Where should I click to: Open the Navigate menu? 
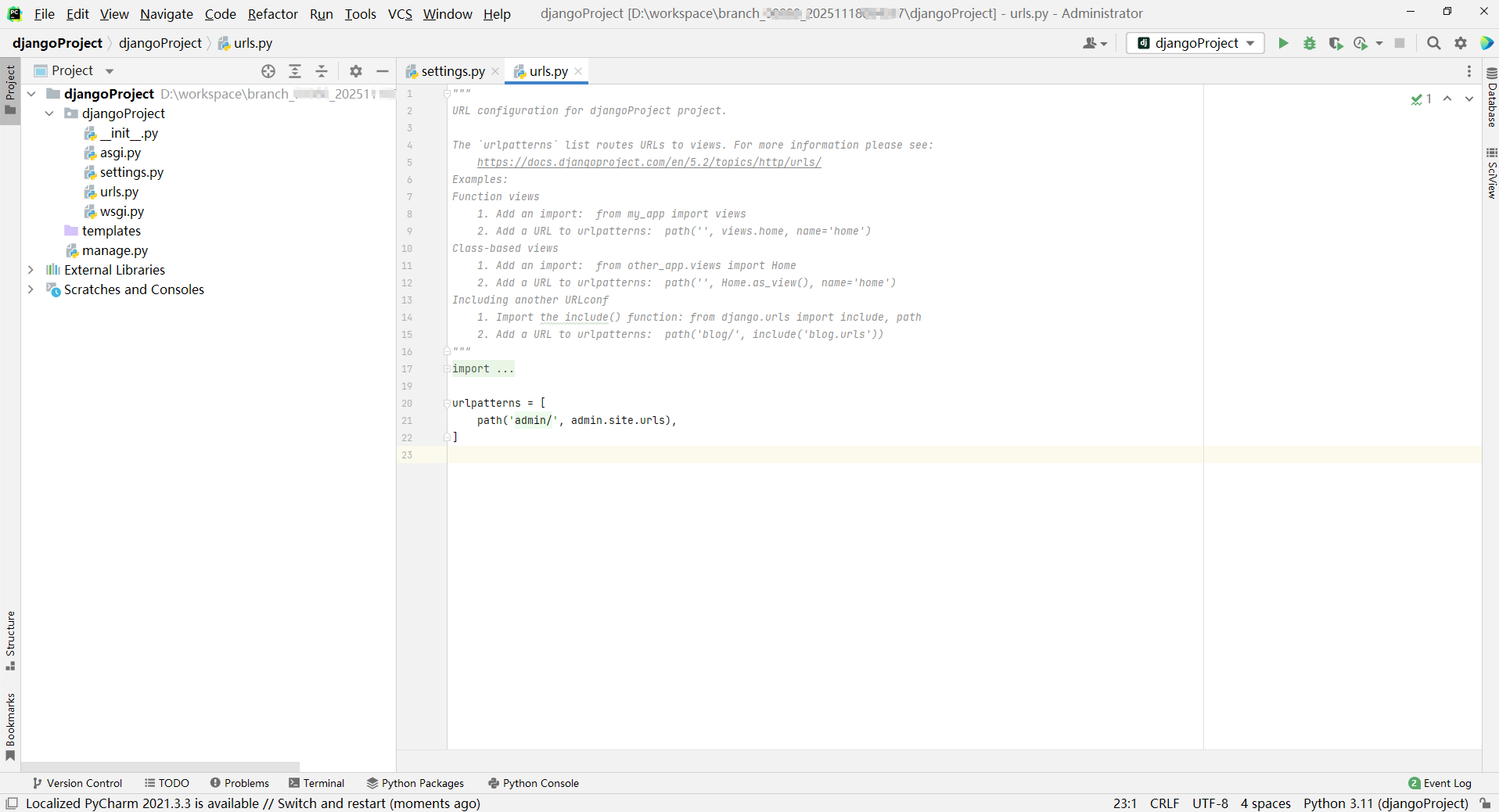tap(167, 14)
